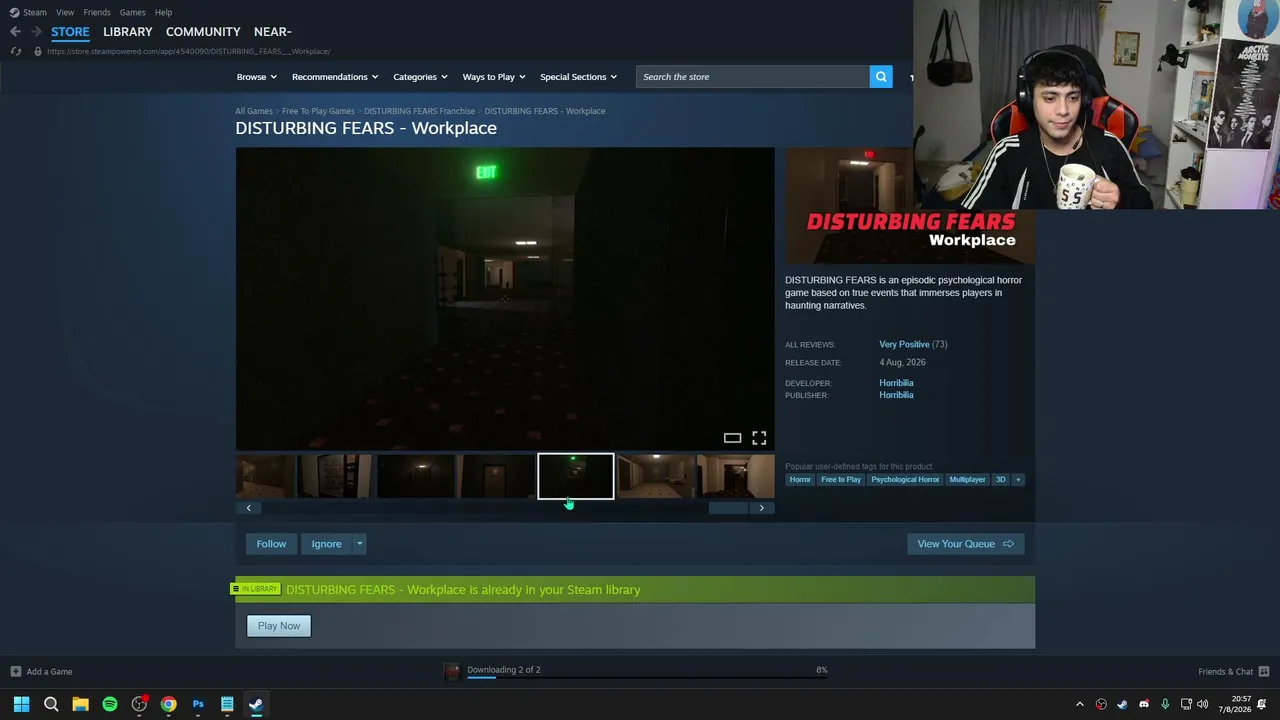The width and height of the screenshot is (1280, 720).
Task: Switch to the LIBRARY tab
Action: click(x=128, y=32)
